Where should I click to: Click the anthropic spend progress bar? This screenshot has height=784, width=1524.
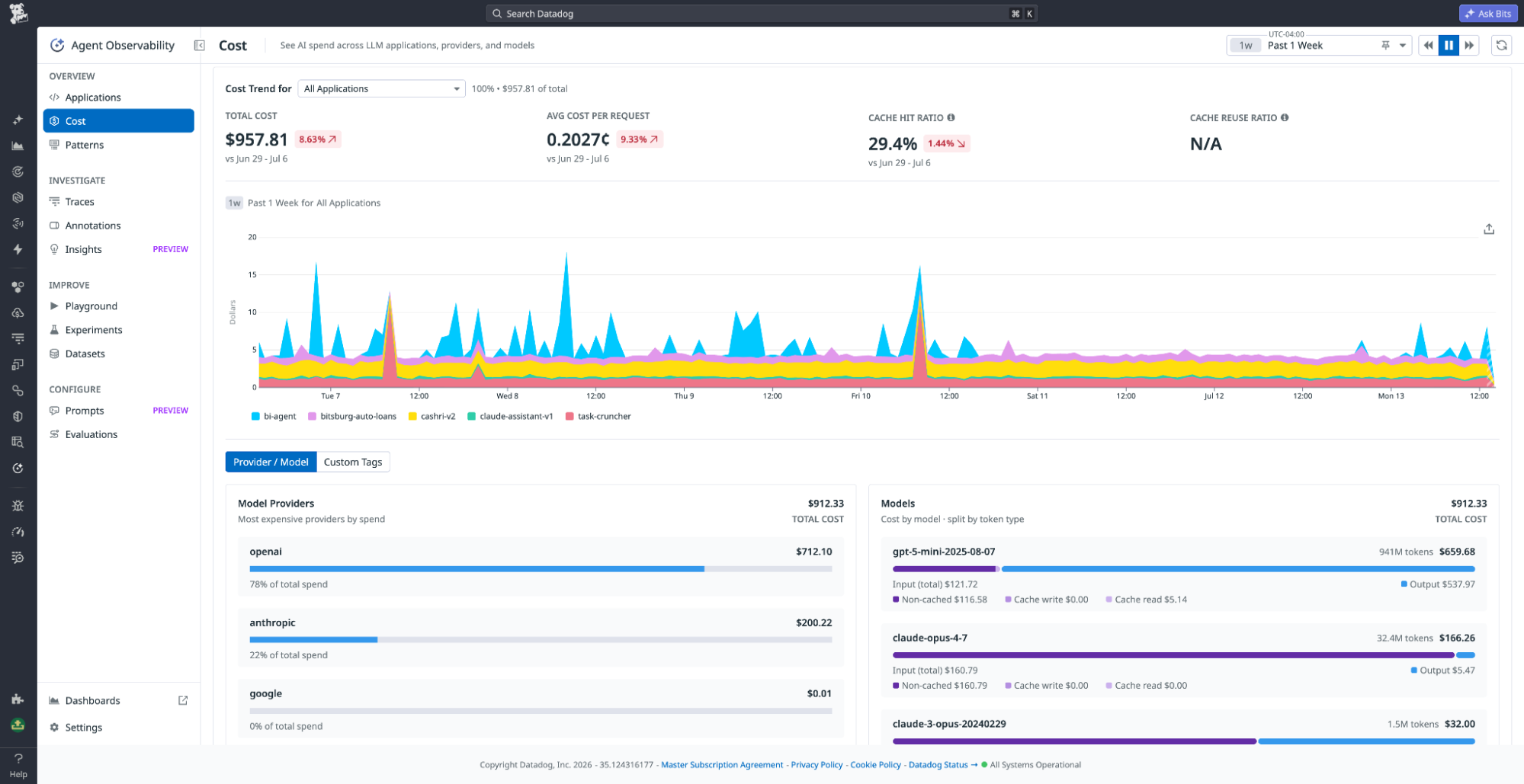[541, 640]
